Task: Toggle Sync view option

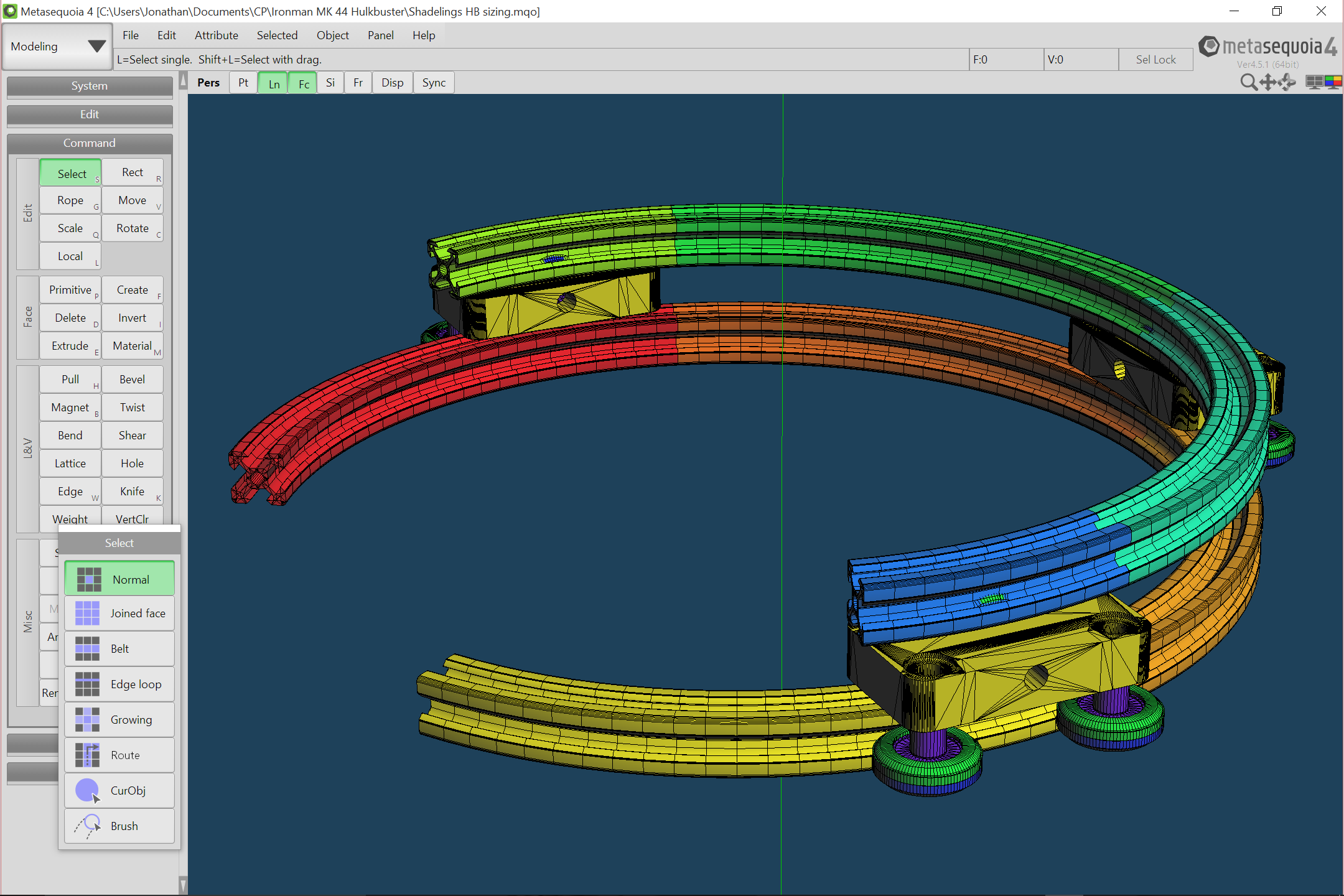Action: pyautogui.click(x=434, y=83)
